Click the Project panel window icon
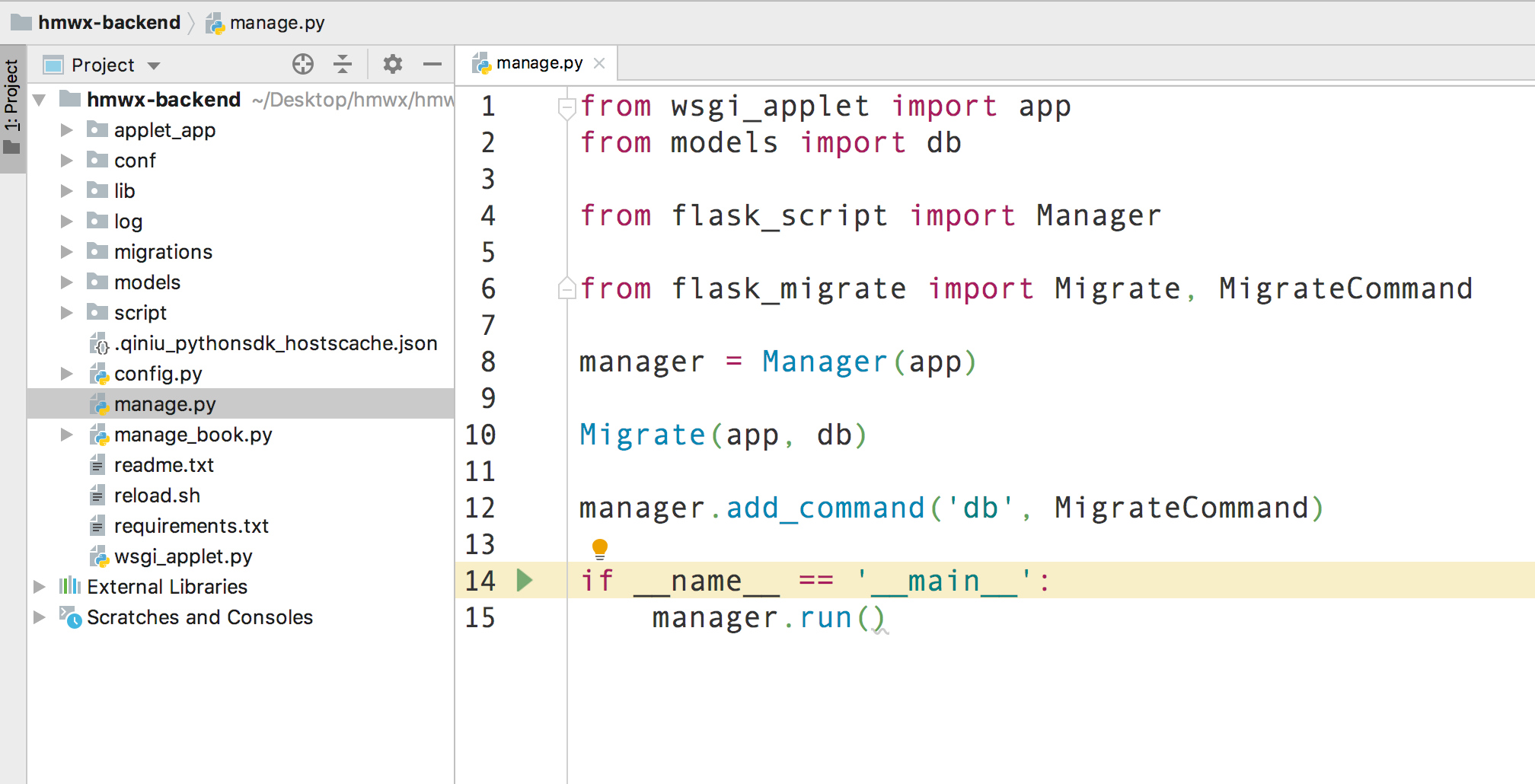 [53, 65]
